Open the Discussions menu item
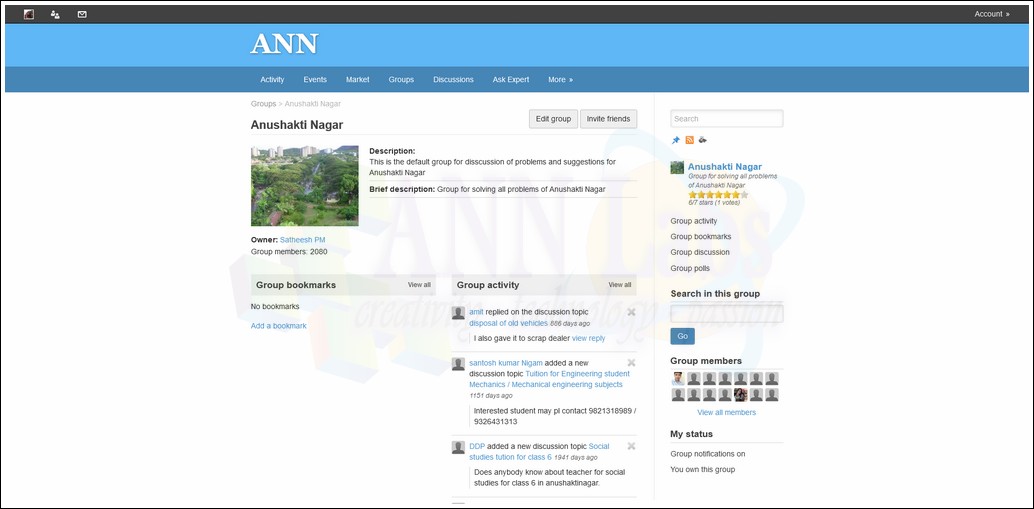The image size is (1034, 509). [x=453, y=80]
